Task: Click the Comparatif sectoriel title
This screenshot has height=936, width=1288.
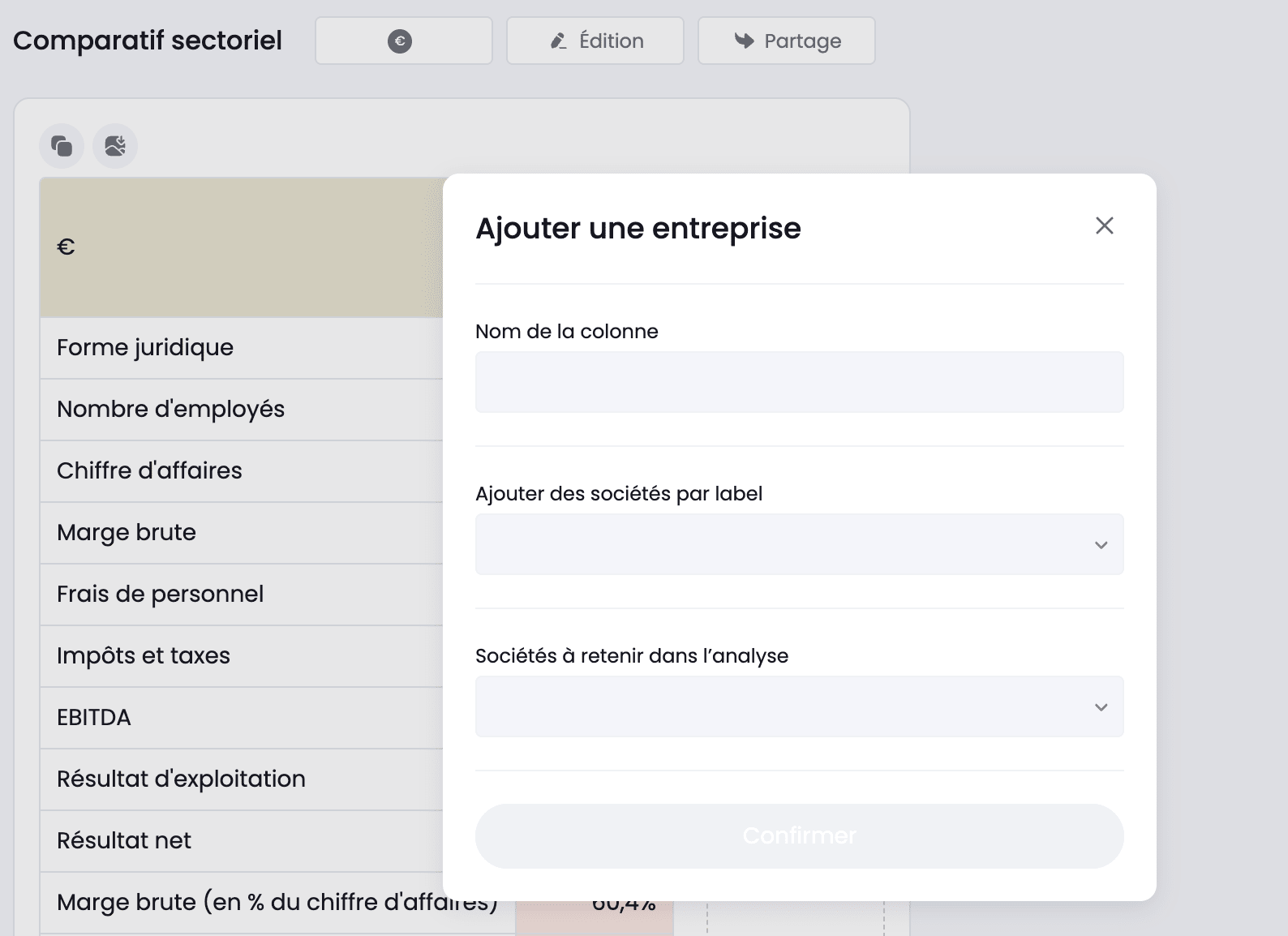Action: click(148, 41)
